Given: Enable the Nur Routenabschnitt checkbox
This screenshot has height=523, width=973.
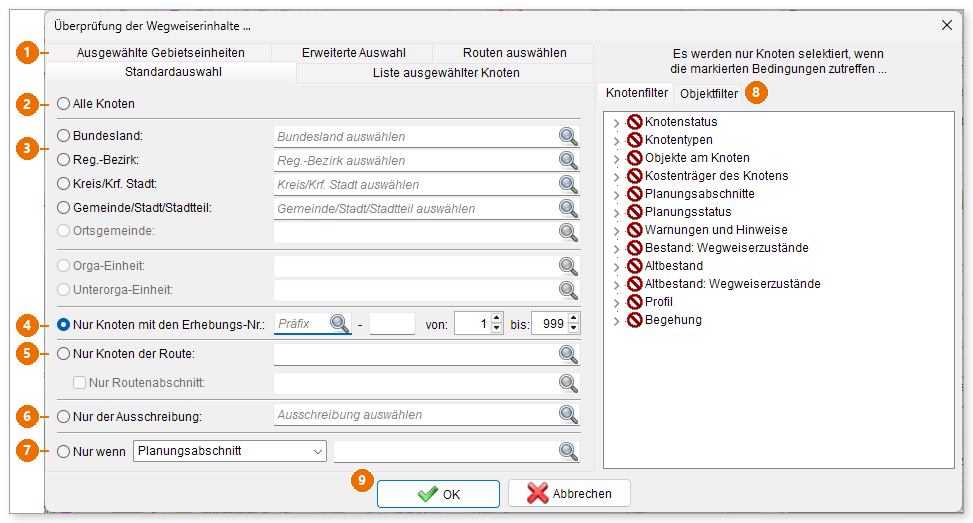Looking at the screenshot, I should point(79,383).
